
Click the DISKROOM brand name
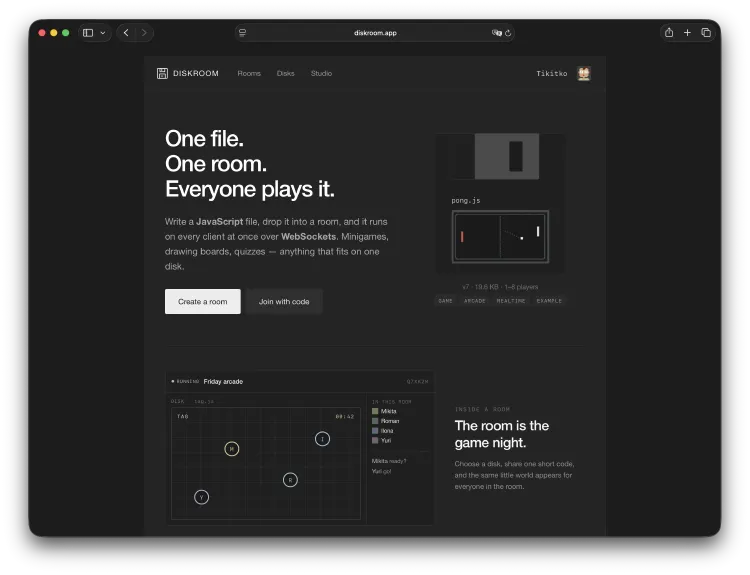pyautogui.click(x=196, y=73)
